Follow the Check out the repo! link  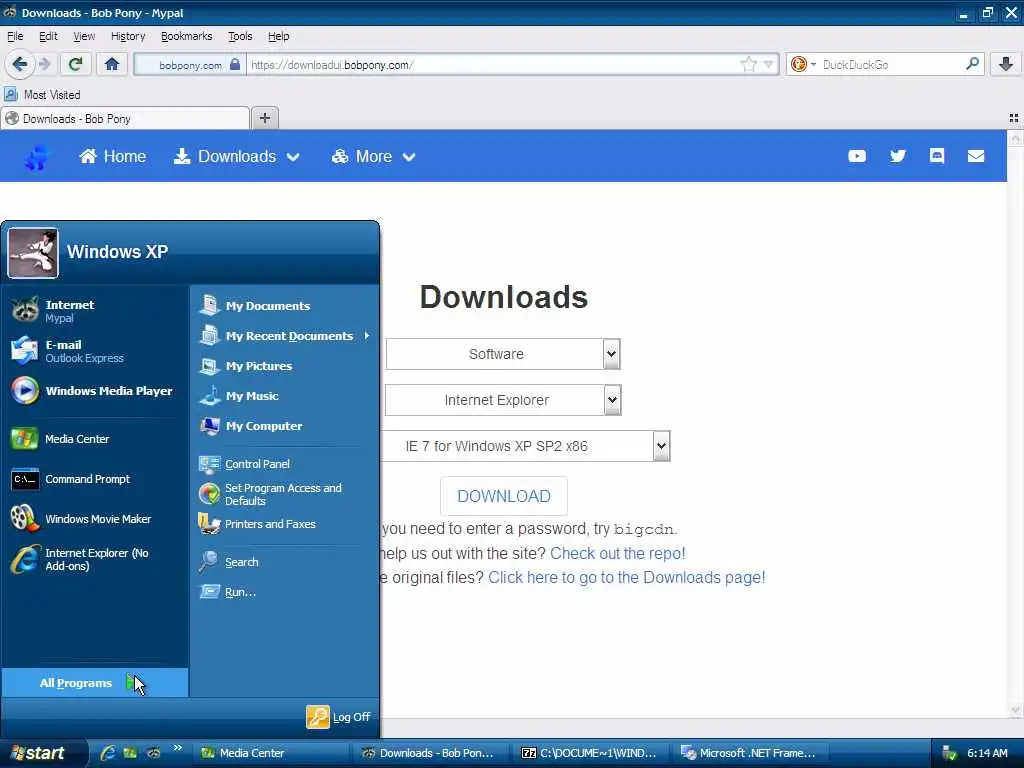(618, 553)
